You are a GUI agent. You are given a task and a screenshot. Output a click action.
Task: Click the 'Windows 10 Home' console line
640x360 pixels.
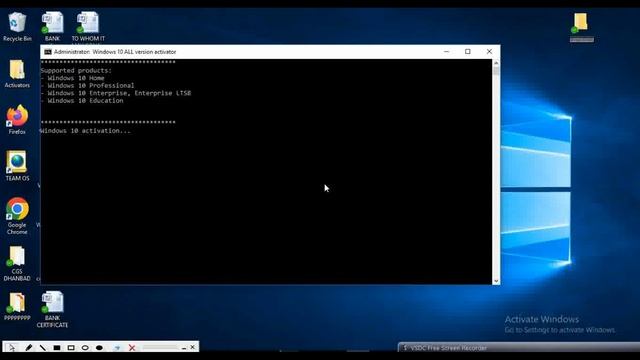pos(73,78)
